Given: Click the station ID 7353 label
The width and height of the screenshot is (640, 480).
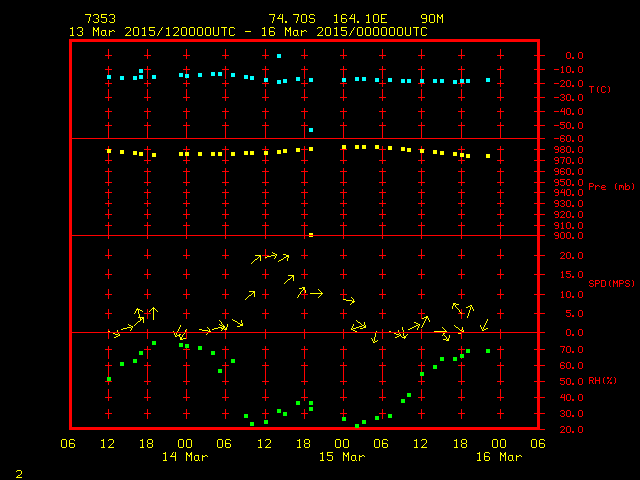Looking at the screenshot, I should coord(99,19).
